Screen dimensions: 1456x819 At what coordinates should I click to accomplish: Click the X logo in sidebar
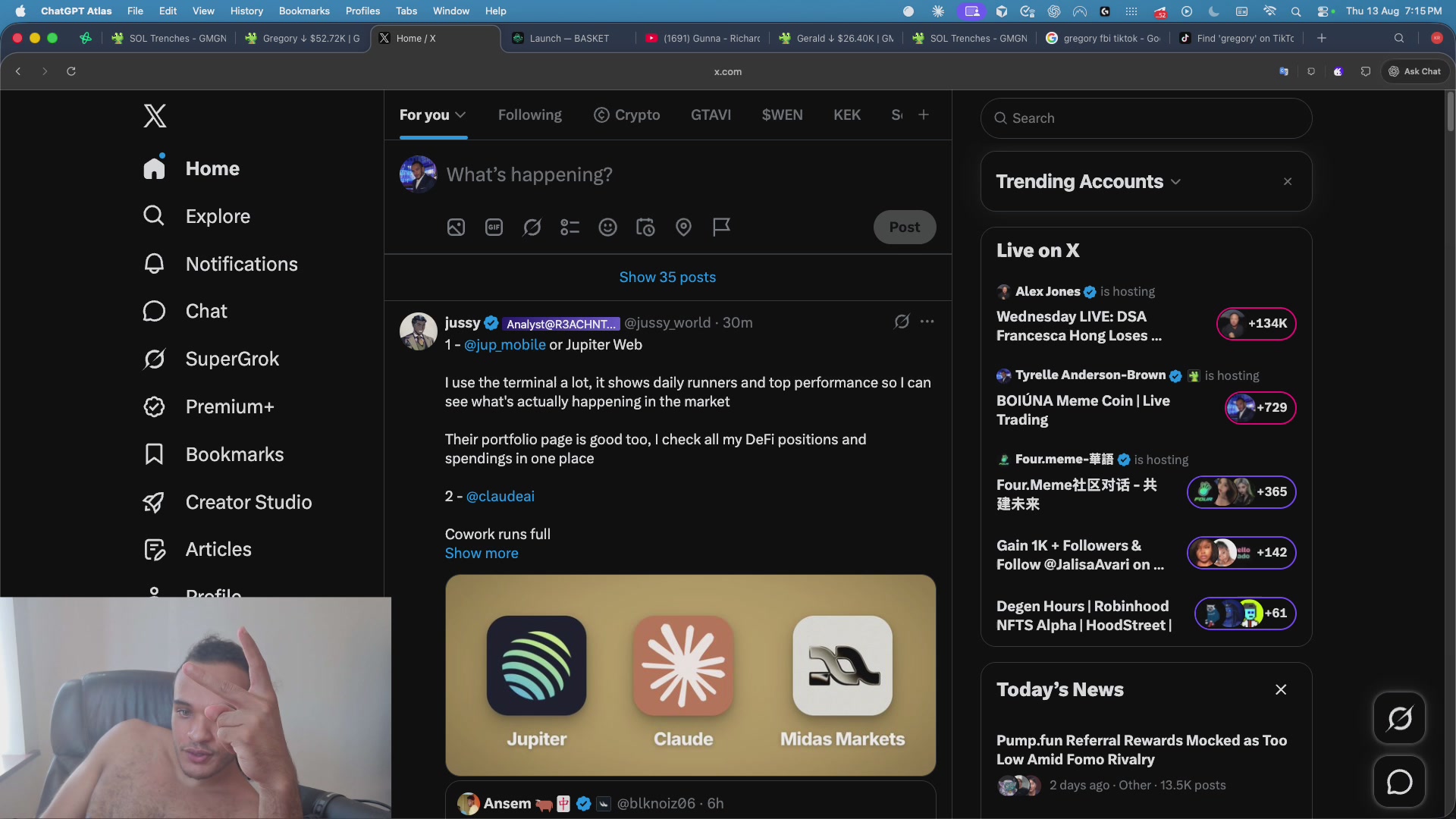(155, 115)
